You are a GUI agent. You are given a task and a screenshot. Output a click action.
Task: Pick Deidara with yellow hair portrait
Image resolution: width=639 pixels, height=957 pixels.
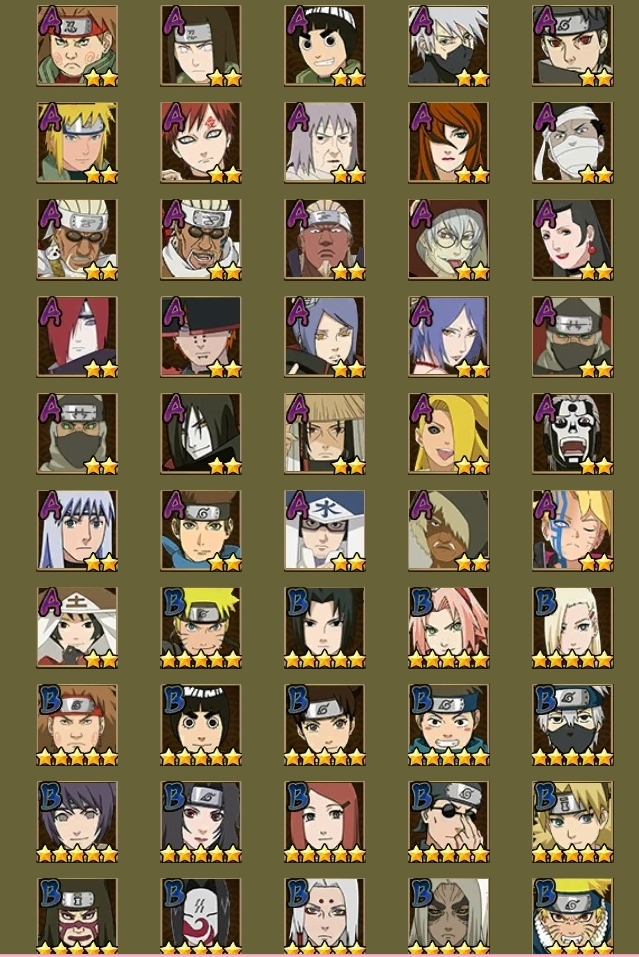point(449,433)
